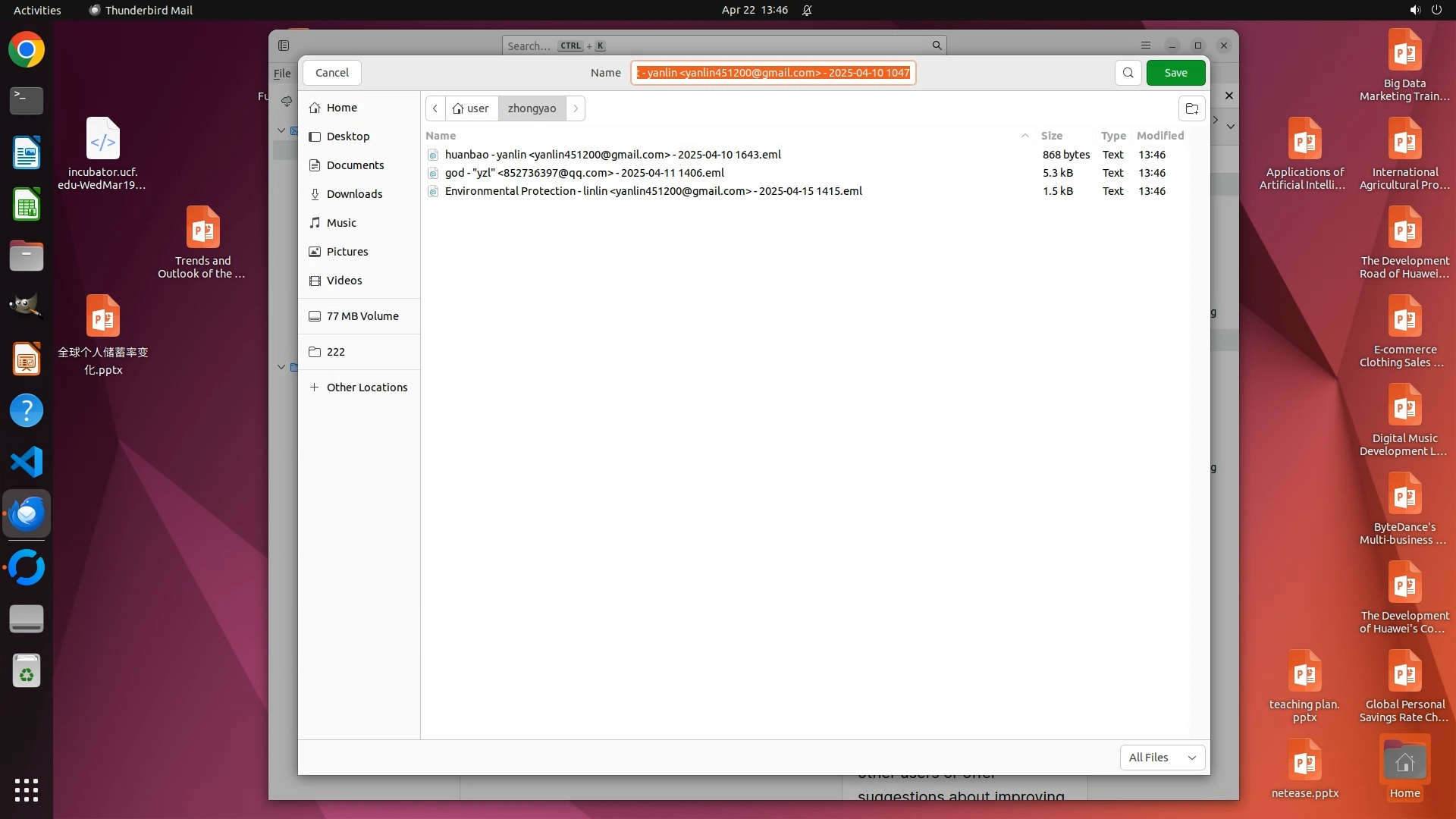Screen dimensions: 1456x819
Task: Select the Environmental Protection eml file
Action: pyautogui.click(x=653, y=191)
